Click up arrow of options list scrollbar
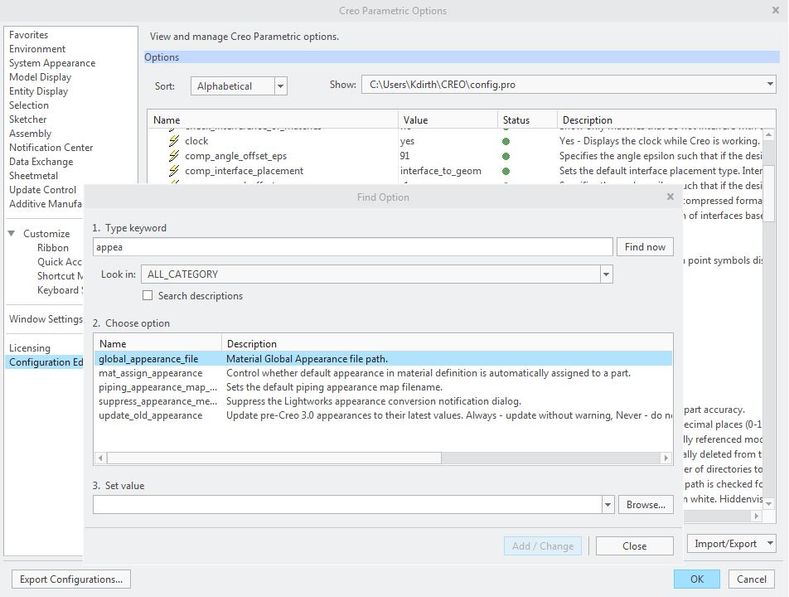 click(x=768, y=135)
